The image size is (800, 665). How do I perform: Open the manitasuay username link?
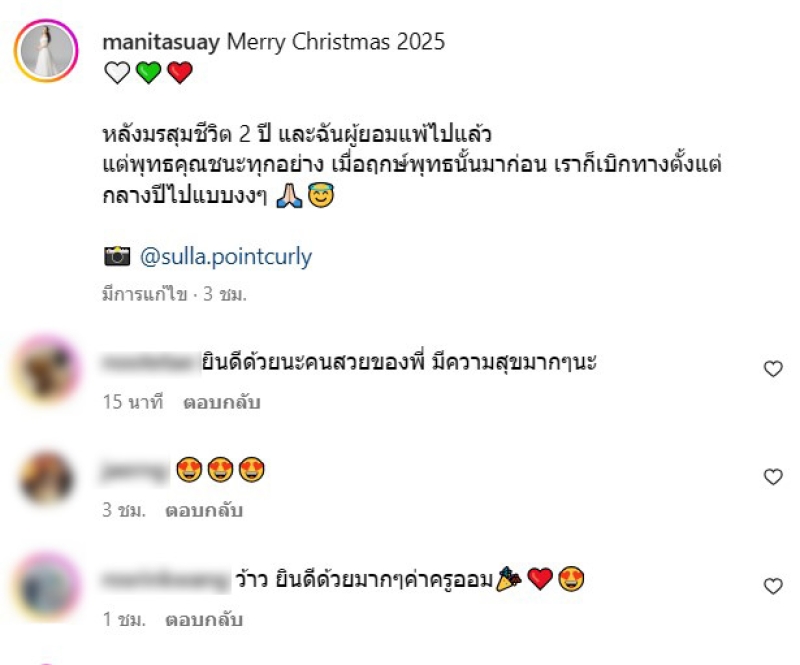(x=161, y=42)
